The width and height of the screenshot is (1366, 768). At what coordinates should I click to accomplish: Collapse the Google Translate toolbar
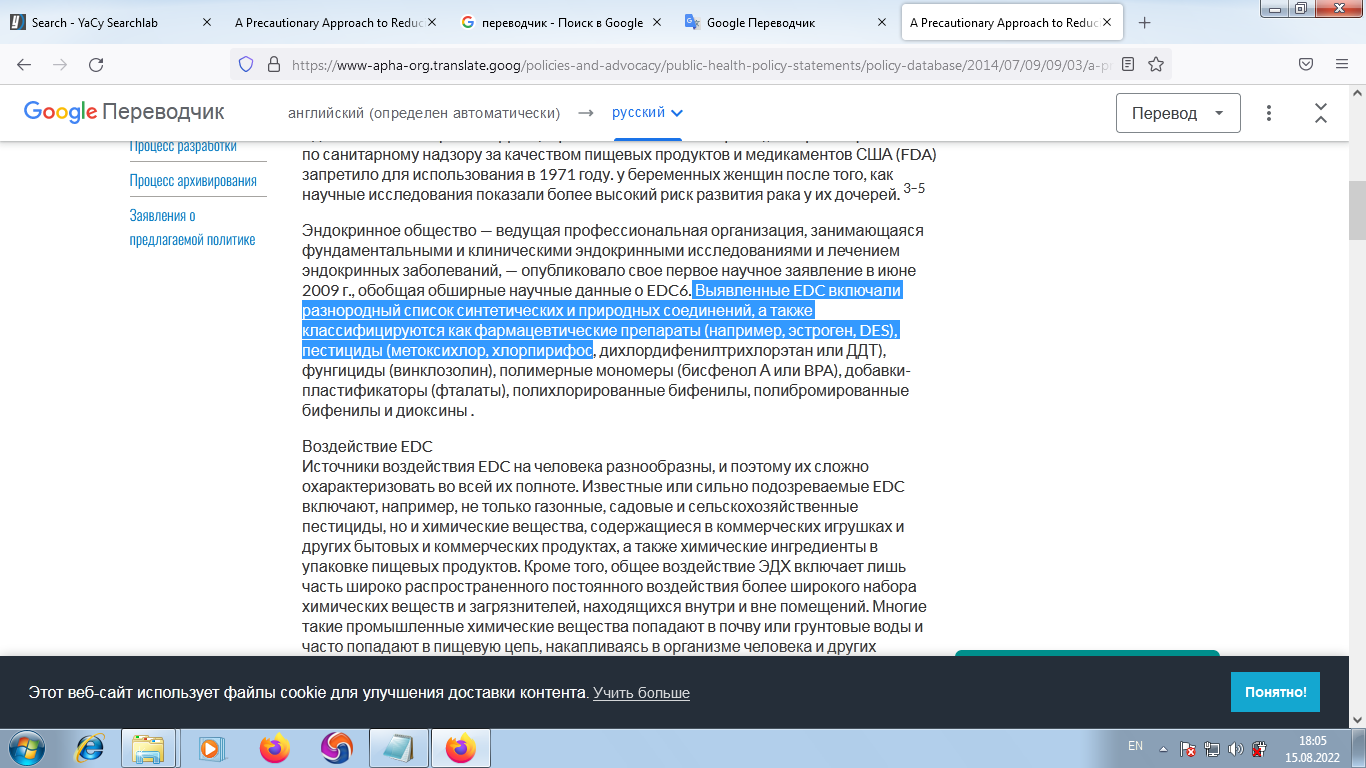[1321, 113]
